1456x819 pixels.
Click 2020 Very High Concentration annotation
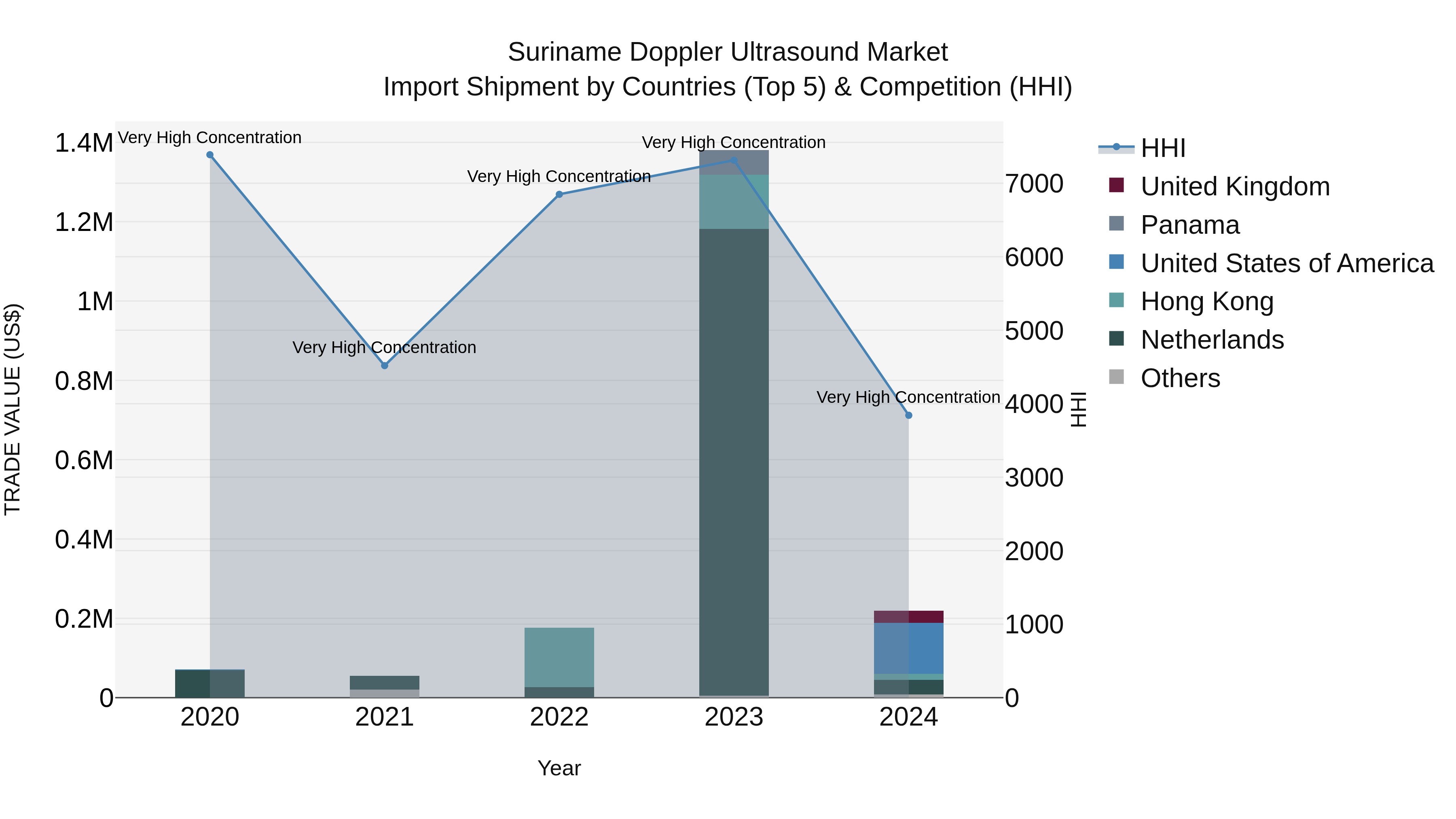pos(210,138)
